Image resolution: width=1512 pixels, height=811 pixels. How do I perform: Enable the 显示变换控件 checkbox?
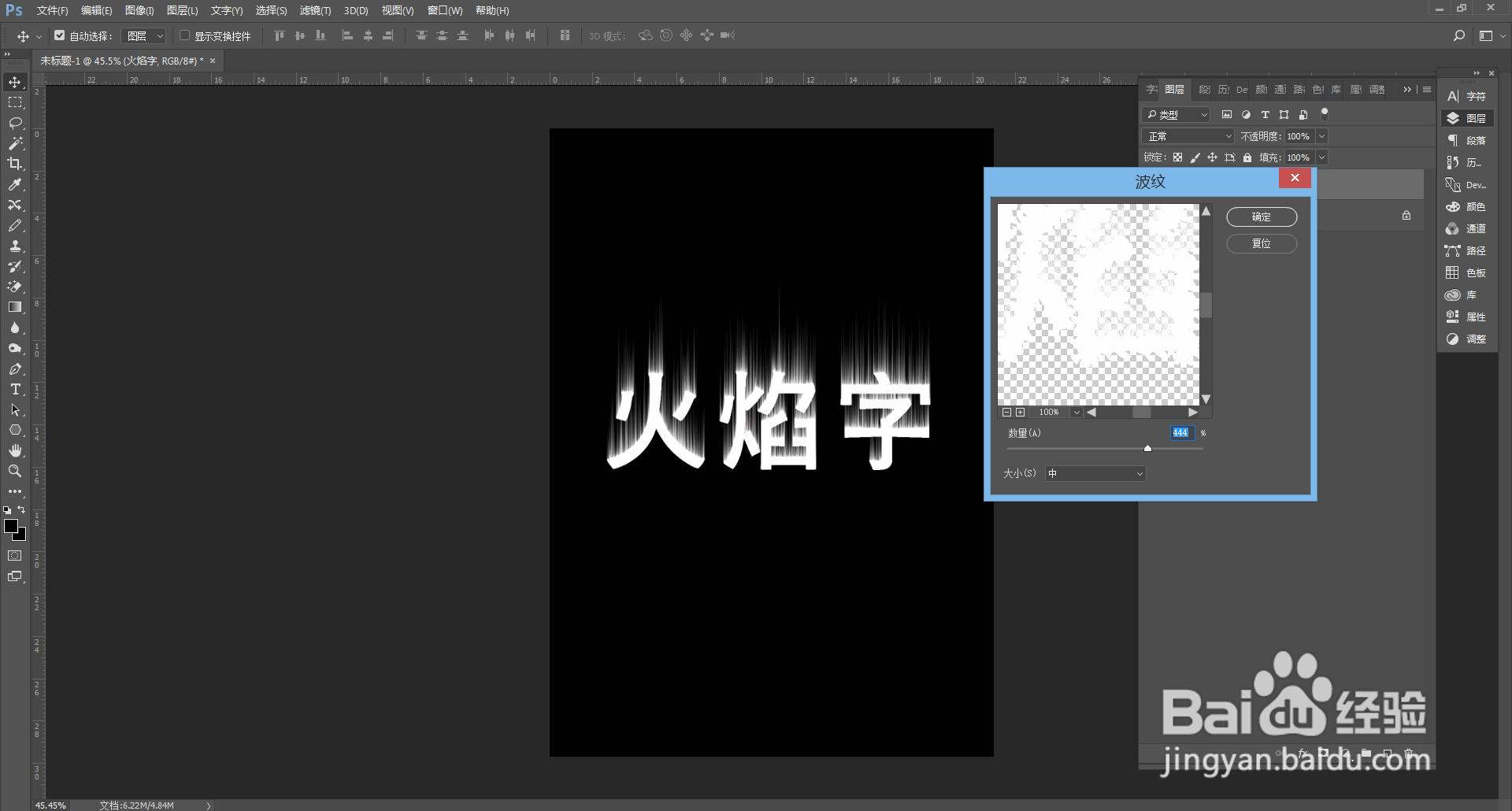pos(184,35)
